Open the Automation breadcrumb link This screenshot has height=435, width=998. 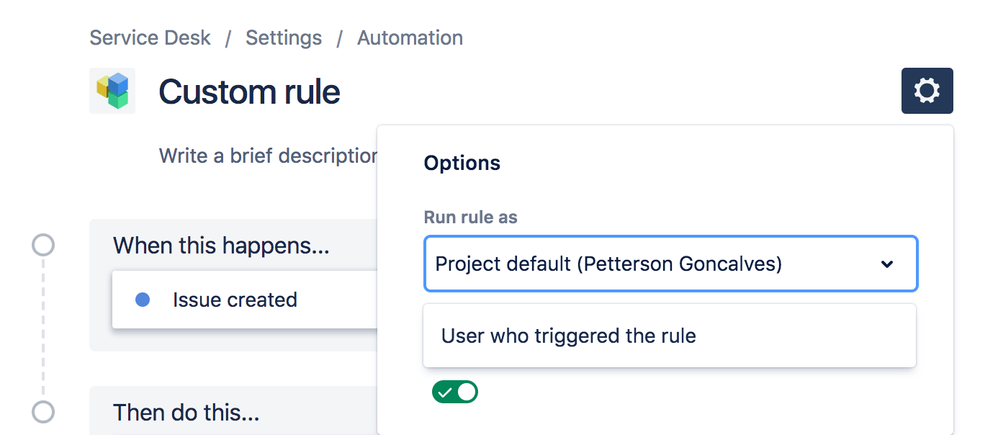pyautogui.click(x=410, y=38)
